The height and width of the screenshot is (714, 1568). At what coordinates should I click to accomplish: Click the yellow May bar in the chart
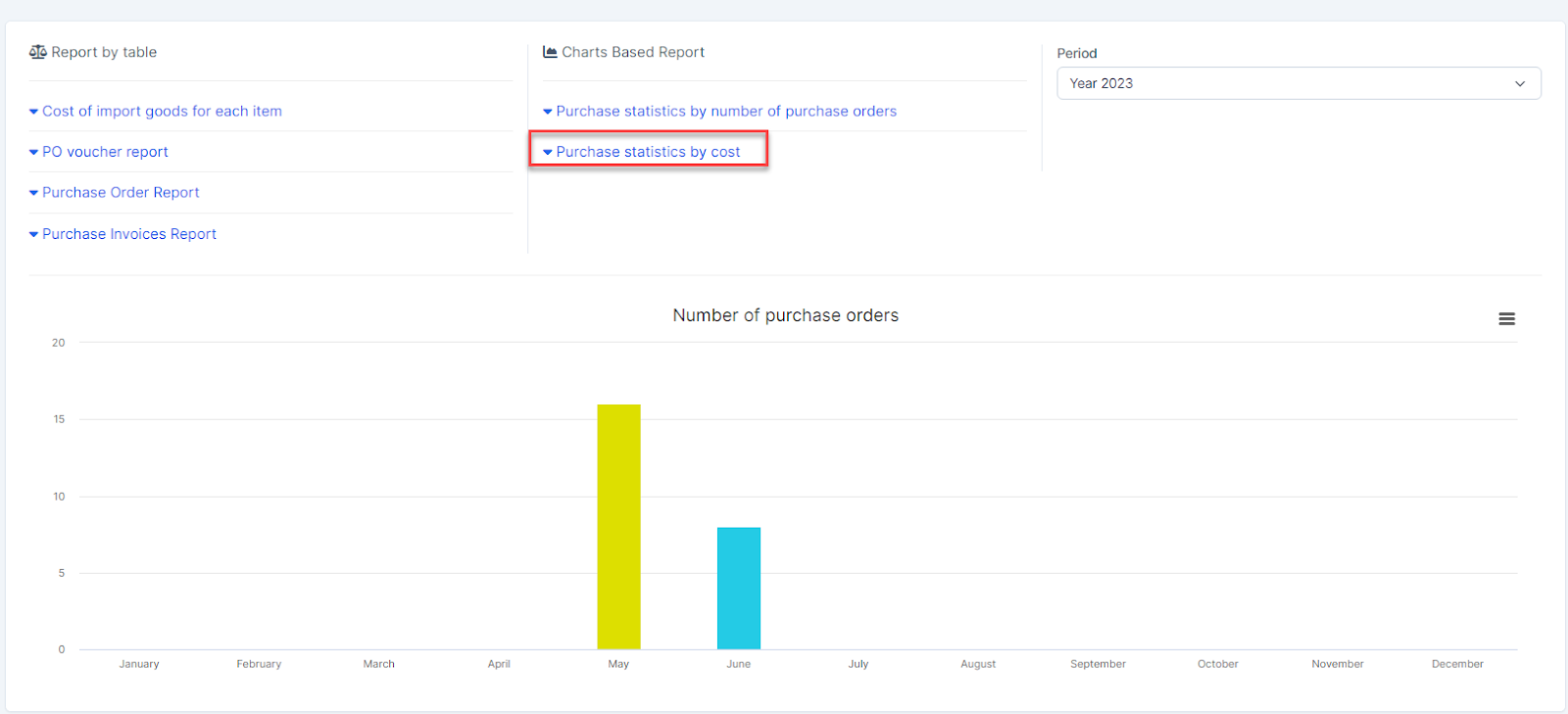pyautogui.click(x=618, y=527)
